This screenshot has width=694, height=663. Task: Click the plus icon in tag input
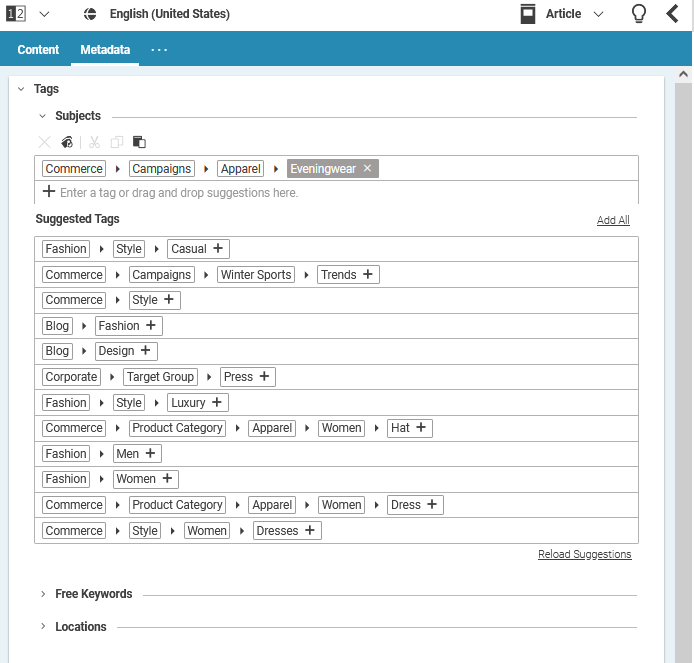(x=49, y=192)
